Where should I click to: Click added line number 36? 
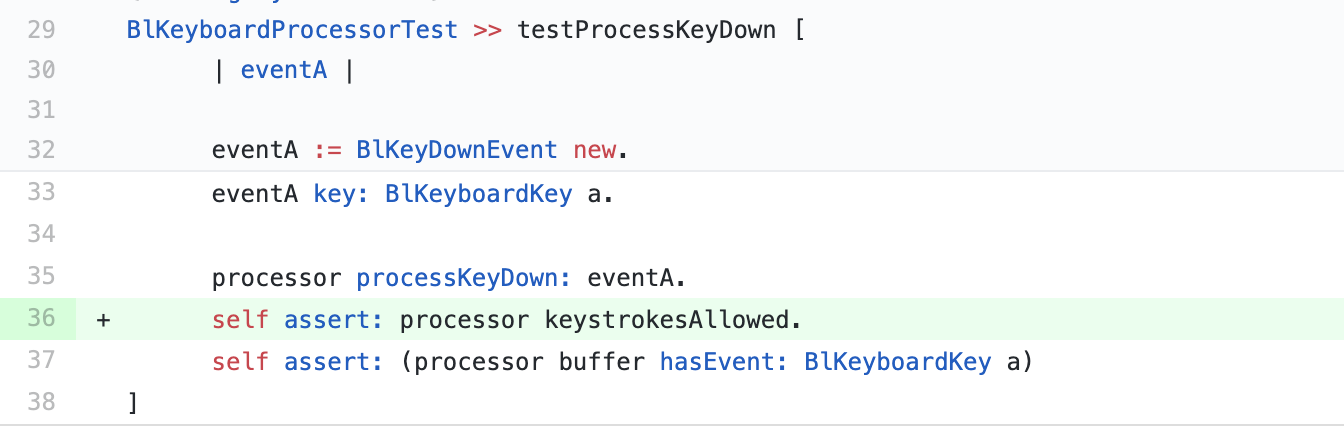(41, 320)
